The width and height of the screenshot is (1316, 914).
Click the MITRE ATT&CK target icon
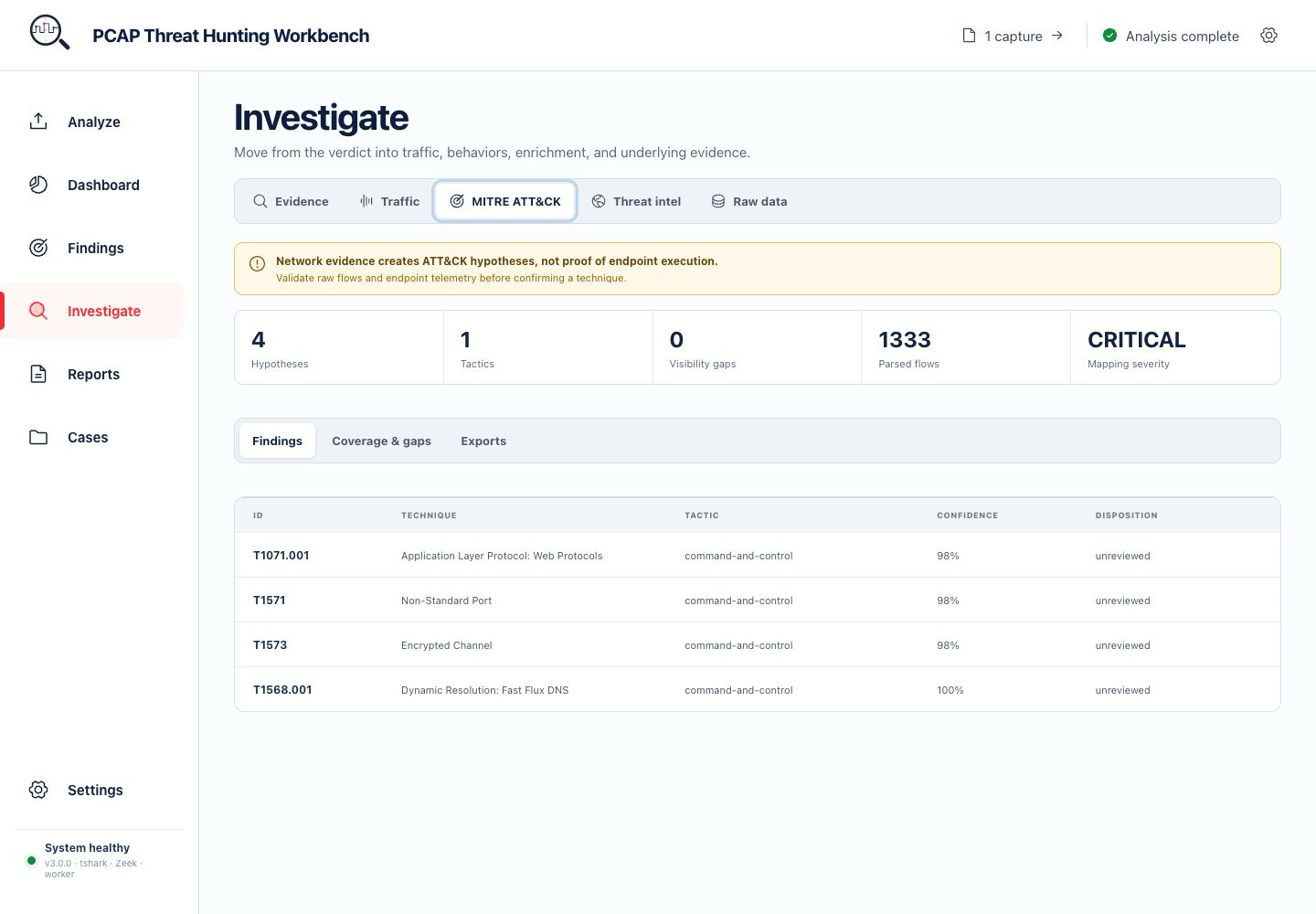coord(457,201)
